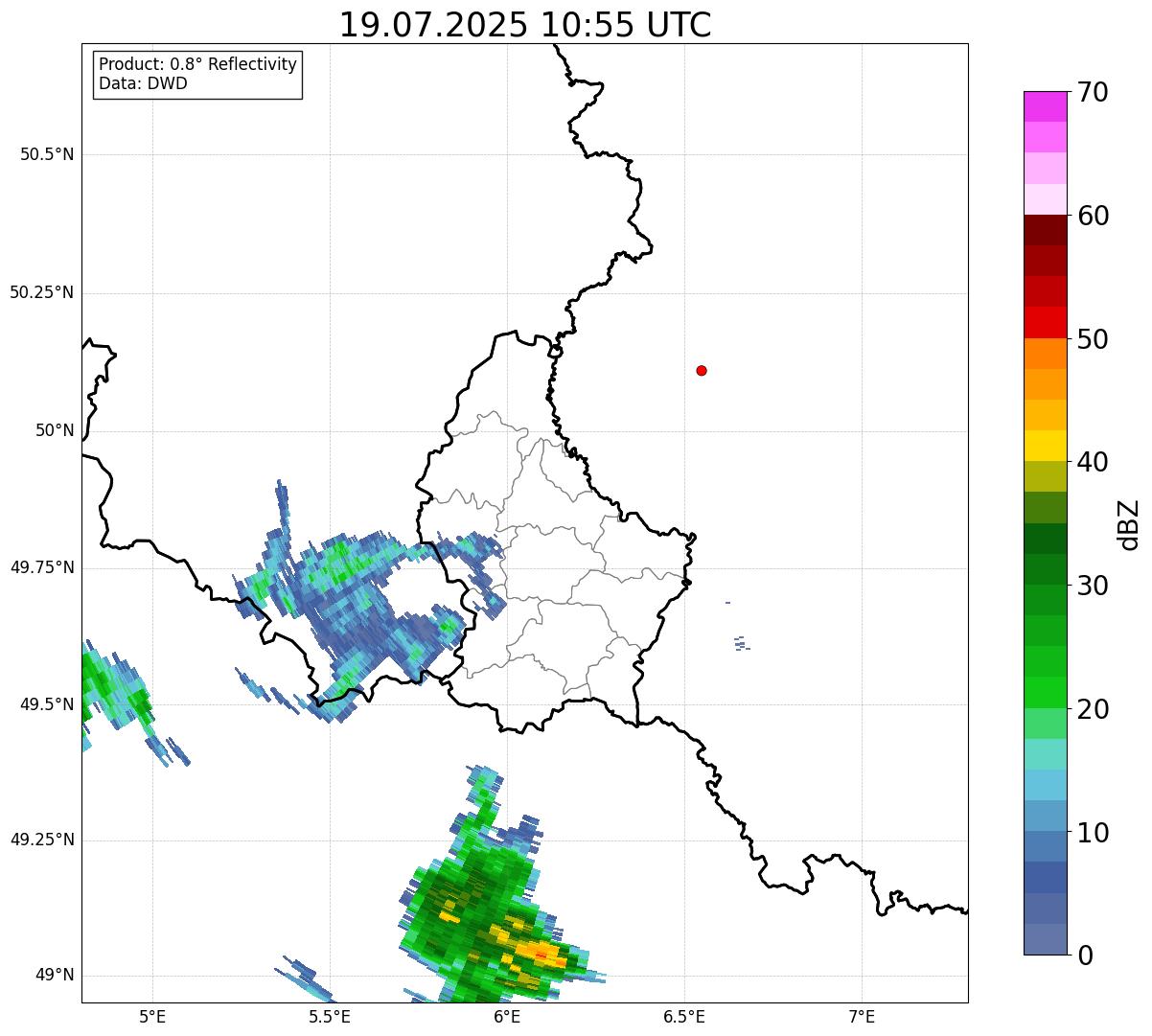Click the magenta swatch at top of colorbar
1152x1036 pixels.
pos(1045,106)
